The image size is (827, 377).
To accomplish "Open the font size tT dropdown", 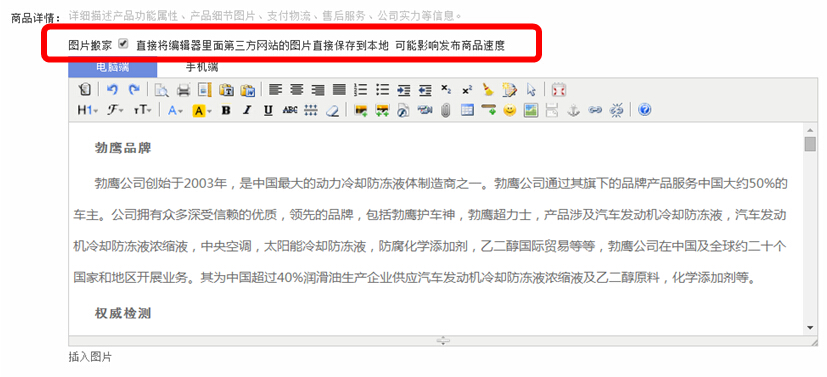I will point(142,110).
